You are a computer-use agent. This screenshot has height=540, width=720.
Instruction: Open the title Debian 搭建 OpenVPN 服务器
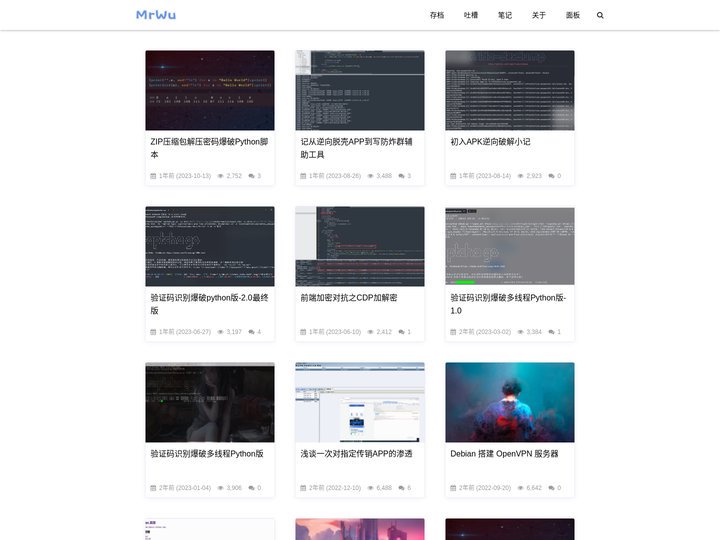point(504,454)
